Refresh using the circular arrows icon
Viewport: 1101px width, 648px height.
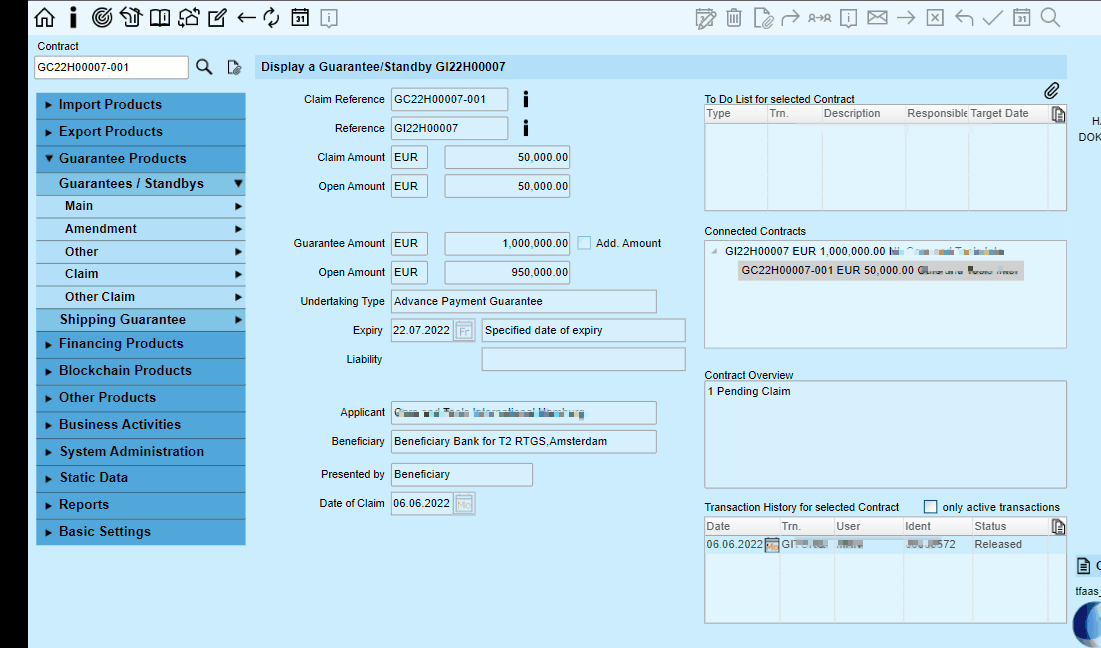point(271,18)
